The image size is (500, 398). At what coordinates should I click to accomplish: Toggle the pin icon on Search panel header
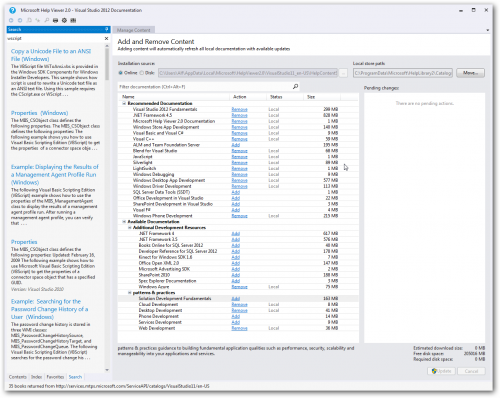click(x=107, y=29)
